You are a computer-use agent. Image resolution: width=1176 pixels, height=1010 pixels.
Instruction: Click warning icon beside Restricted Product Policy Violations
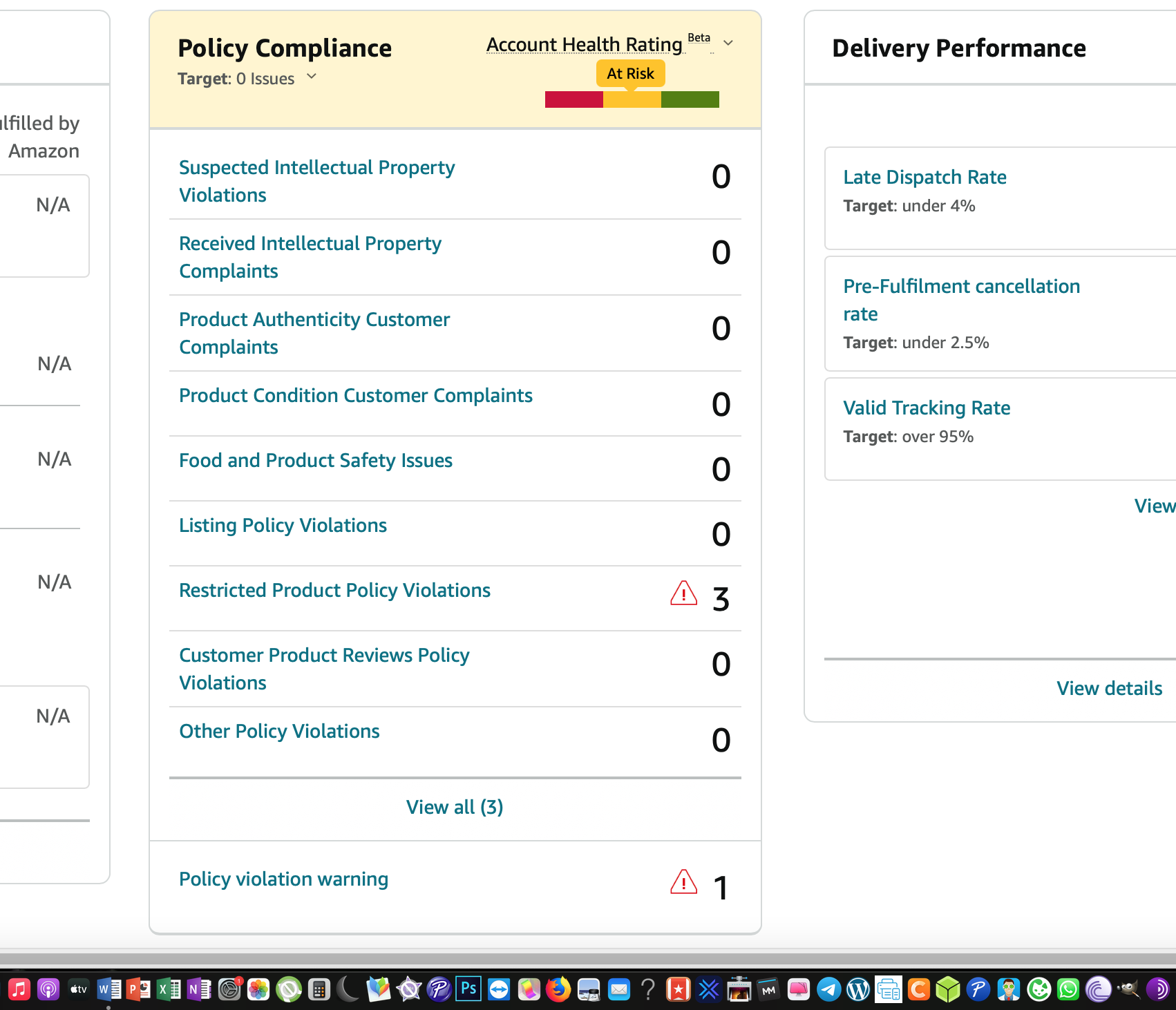[x=683, y=593]
